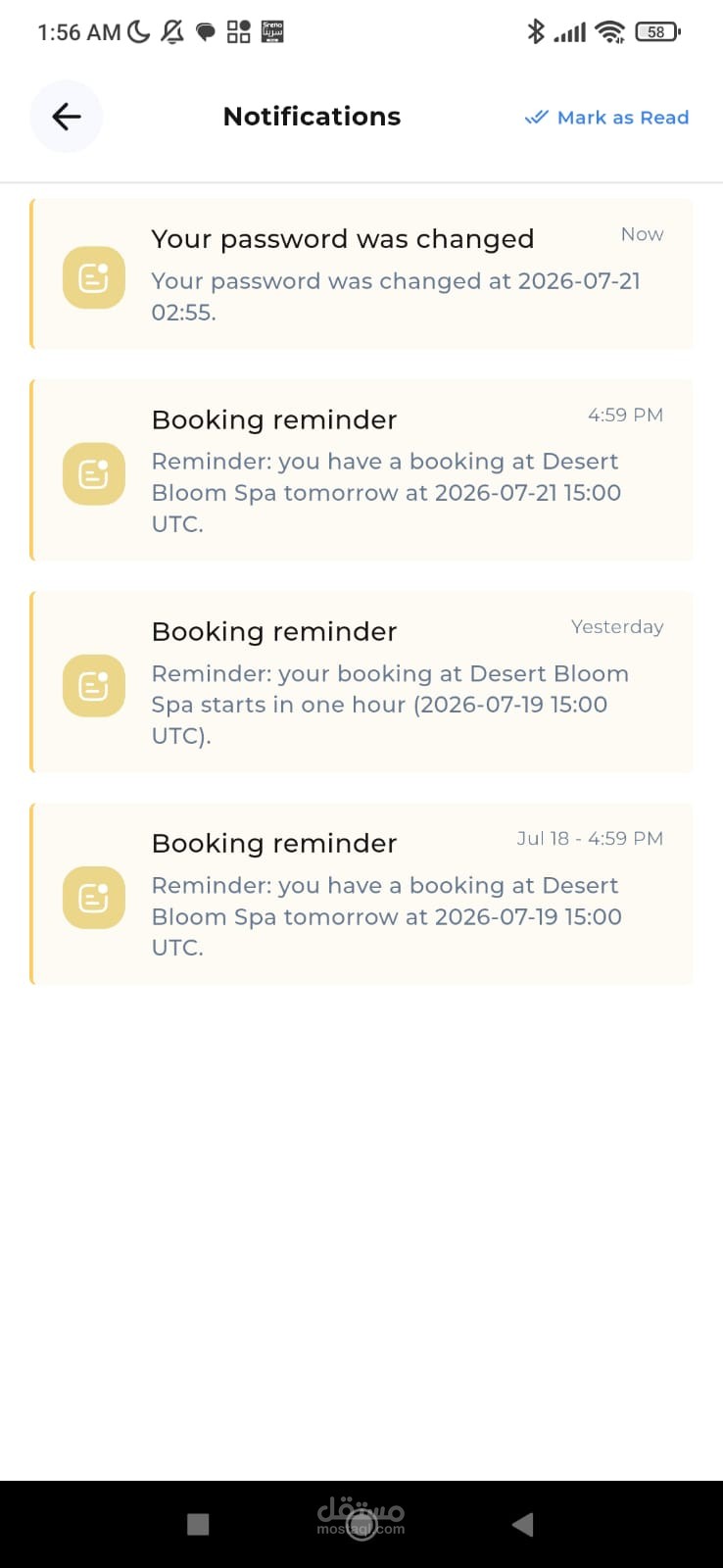
Task: Tap the Bluetooth icon in the status bar
Action: tap(536, 31)
